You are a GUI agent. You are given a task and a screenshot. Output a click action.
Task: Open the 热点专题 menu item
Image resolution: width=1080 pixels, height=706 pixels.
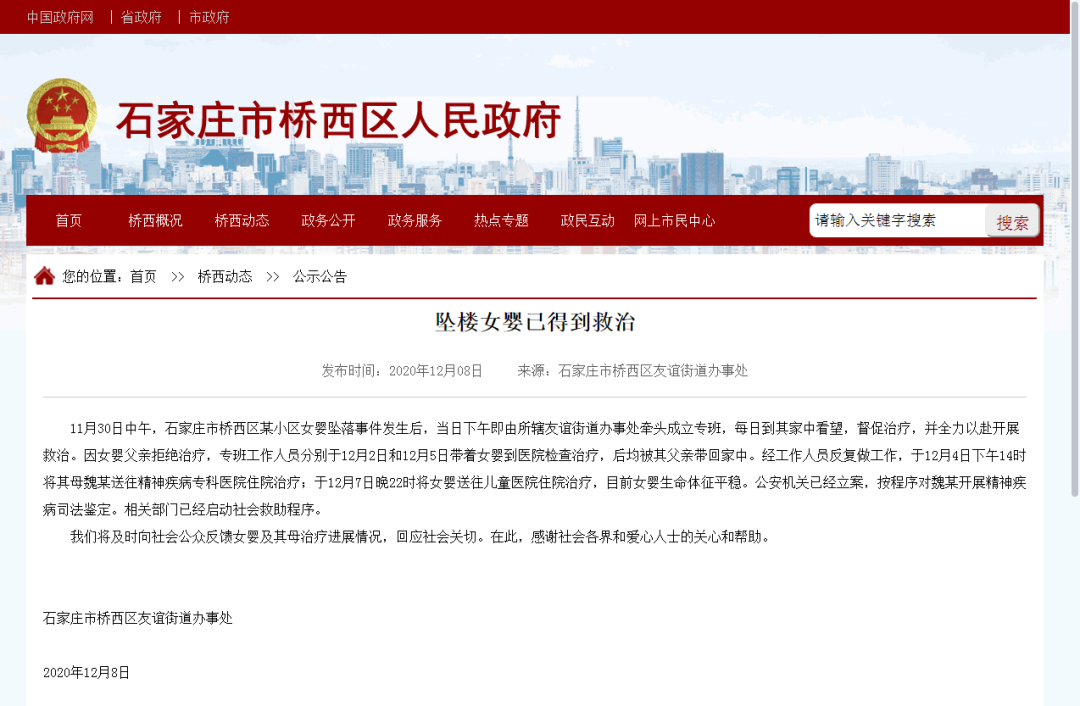501,220
